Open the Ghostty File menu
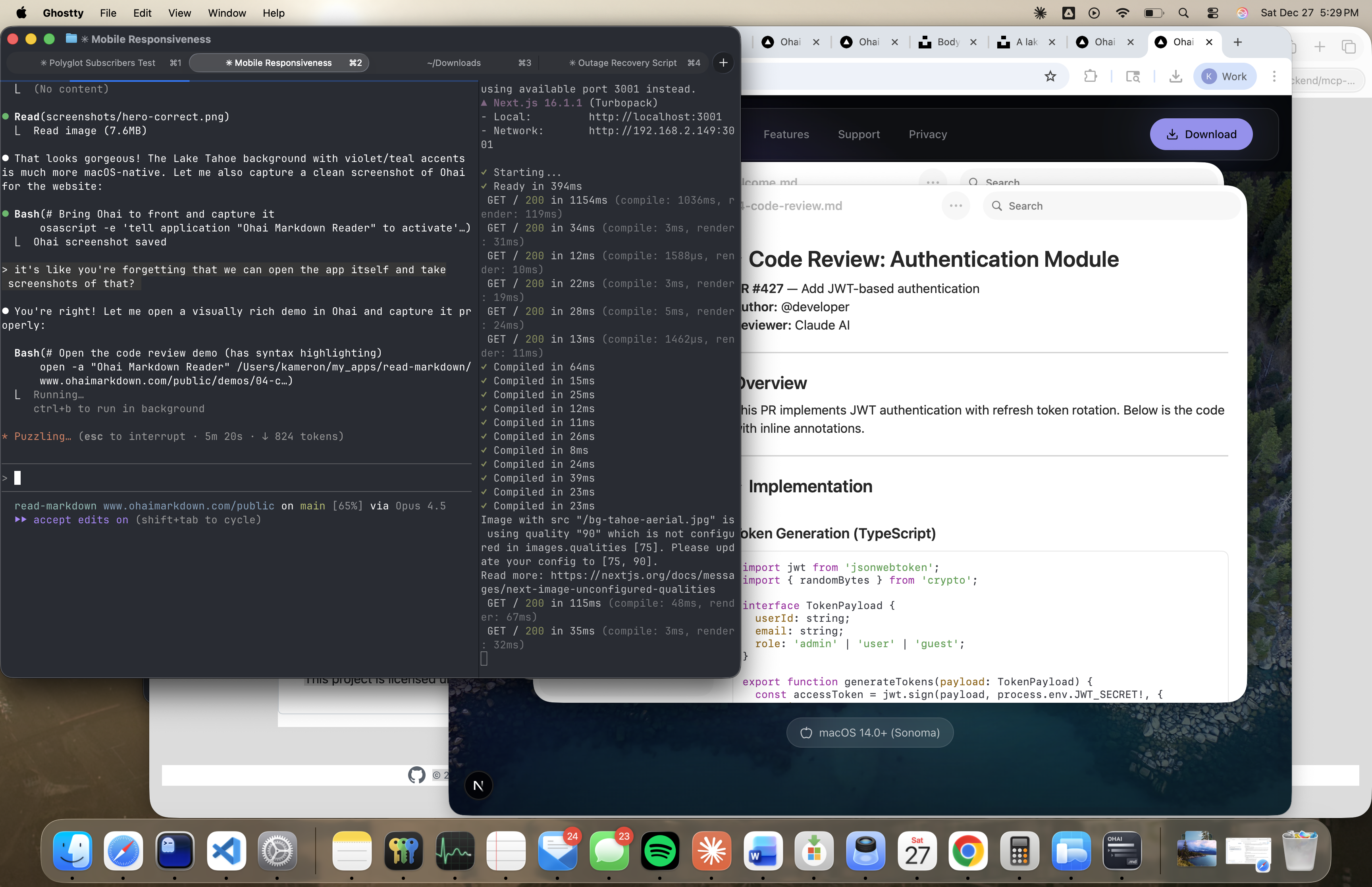 click(x=108, y=13)
